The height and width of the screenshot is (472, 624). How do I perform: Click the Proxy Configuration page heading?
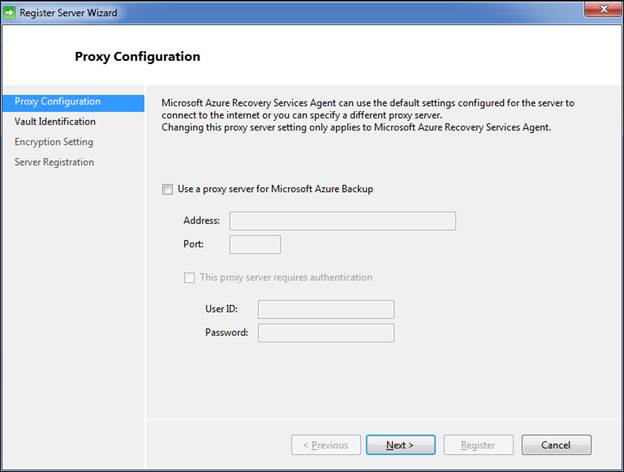(x=137, y=57)
